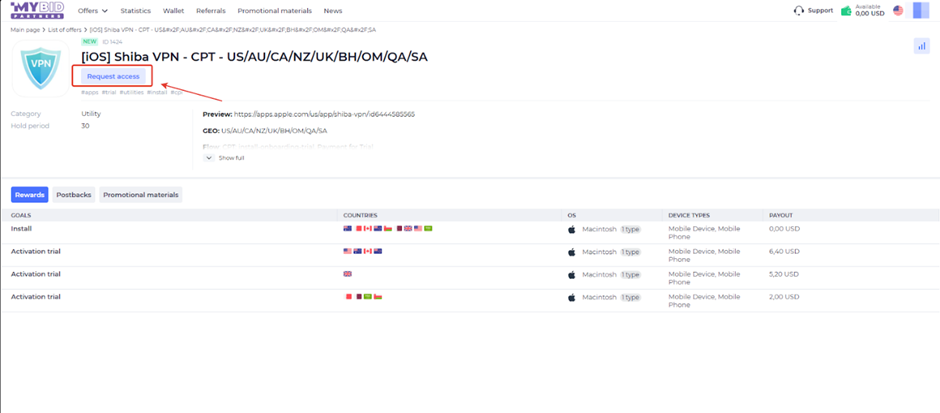Open the apps.apple.com preview link
The image size is (940, 413).
click(x=324, y=114)
